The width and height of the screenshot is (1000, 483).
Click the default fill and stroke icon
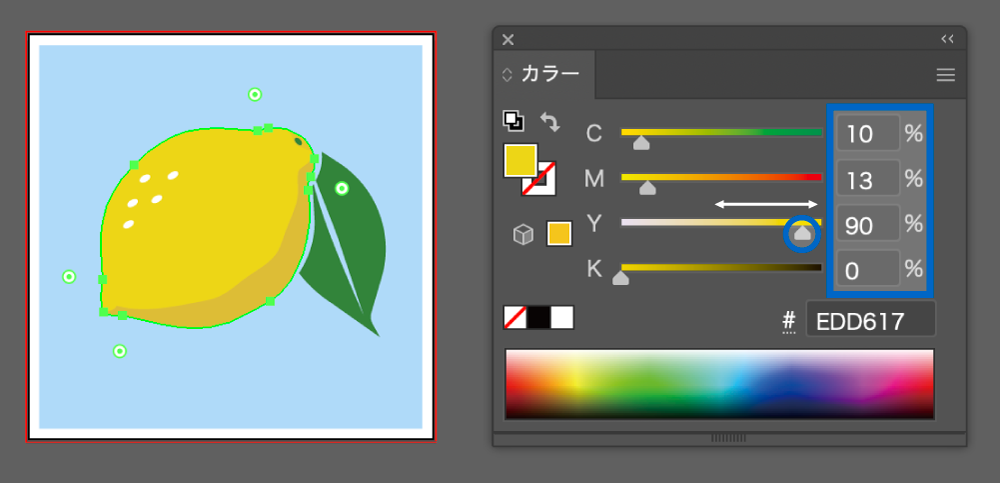pyautogui.click(x=513, y=121)
